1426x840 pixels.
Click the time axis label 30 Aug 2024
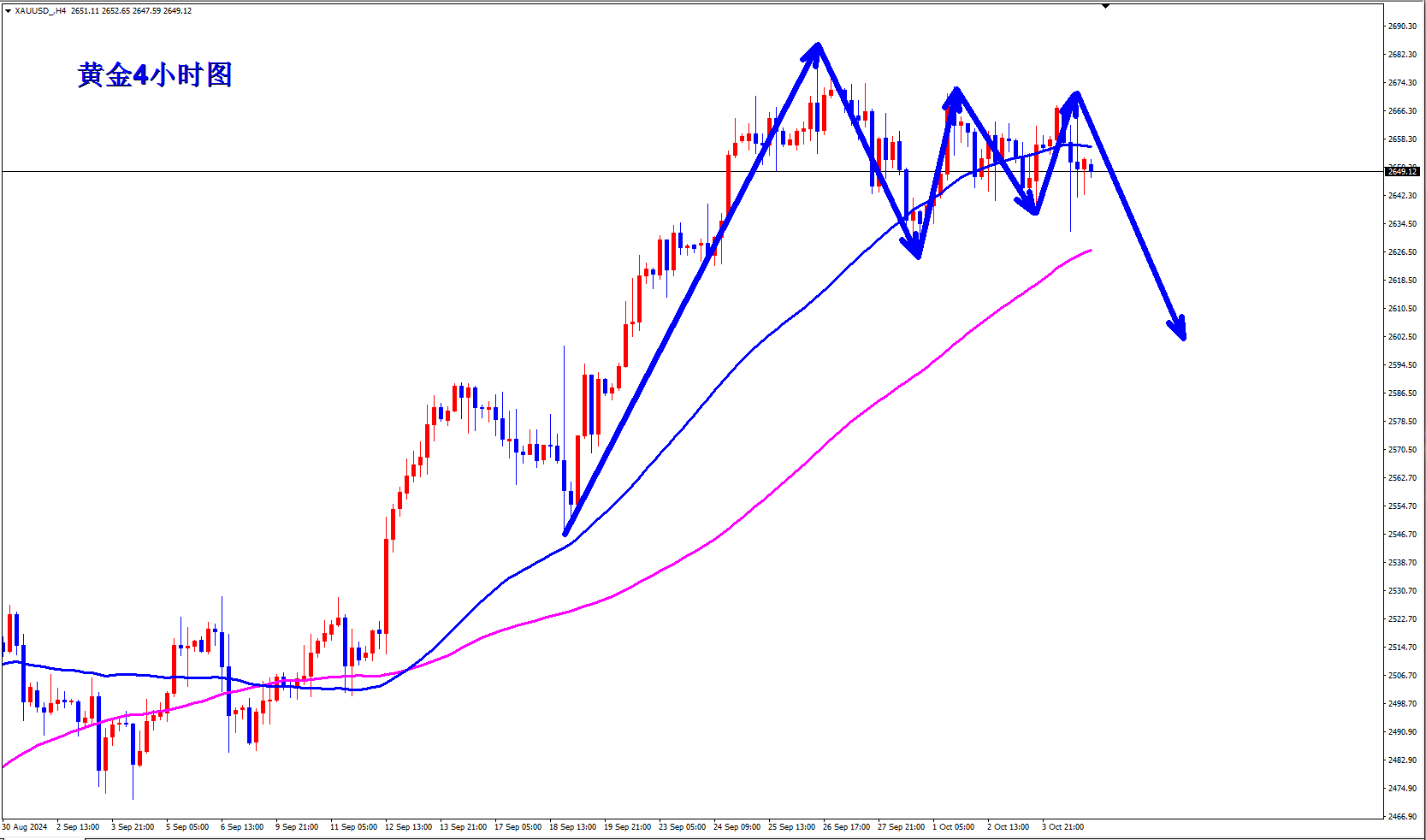[x=25, y=827]
